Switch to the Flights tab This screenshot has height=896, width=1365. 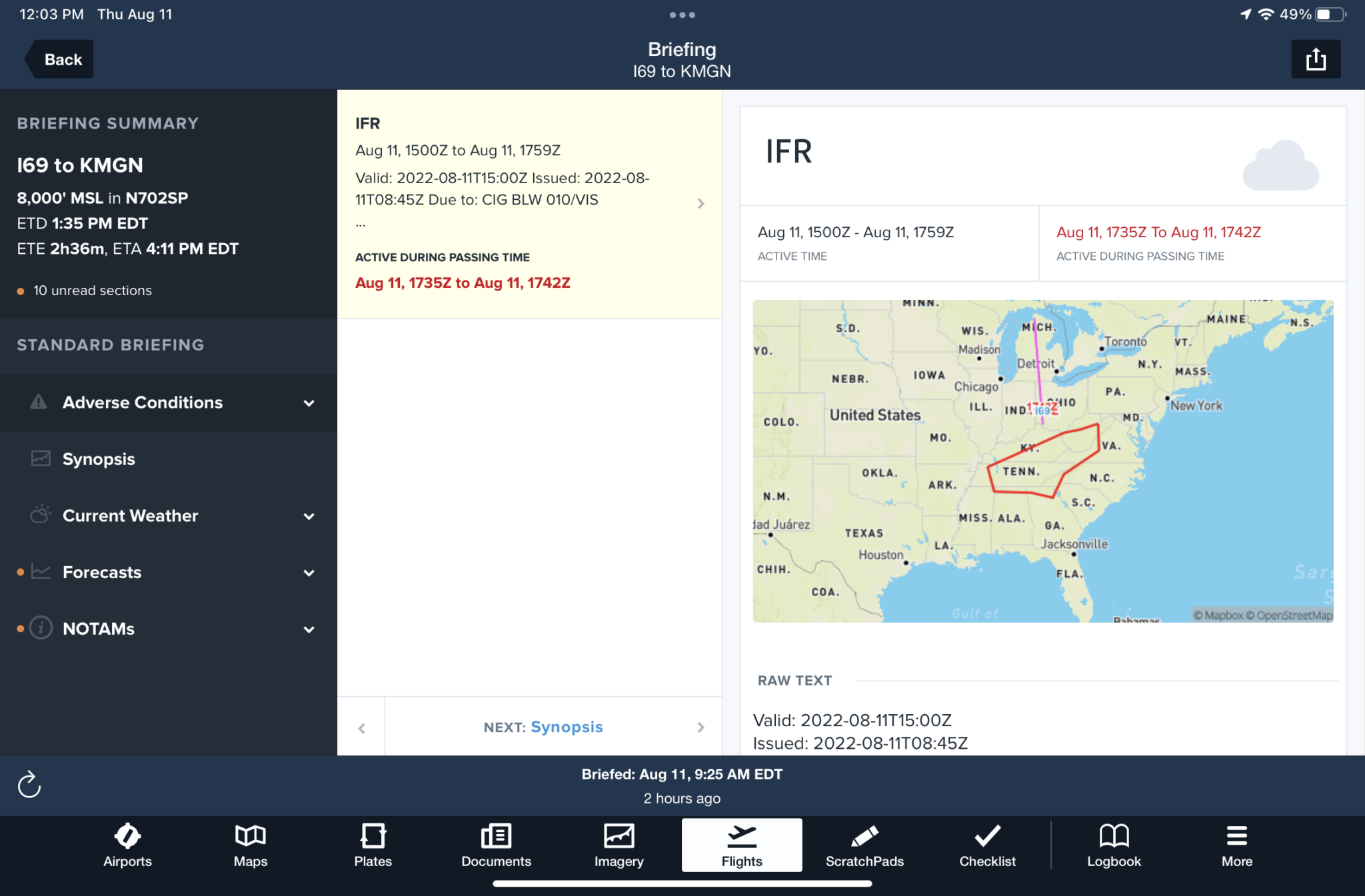tap(742, 843)
